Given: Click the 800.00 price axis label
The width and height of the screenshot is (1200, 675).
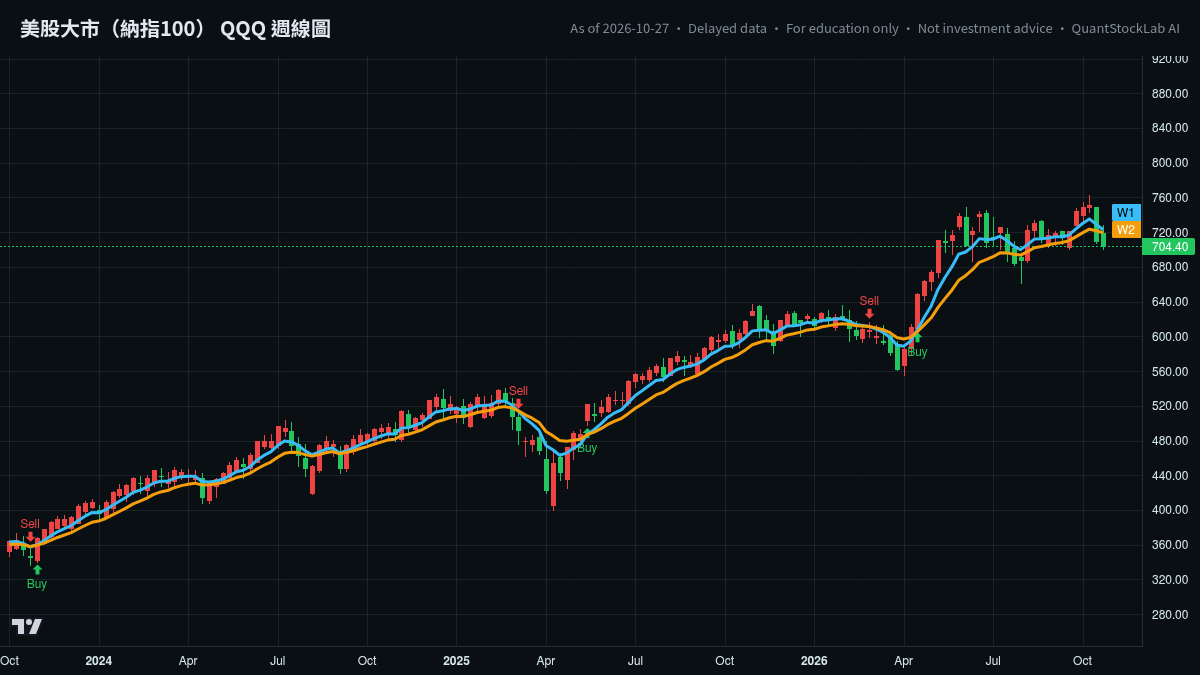Looking at the screenshot, I should 1169,163.
